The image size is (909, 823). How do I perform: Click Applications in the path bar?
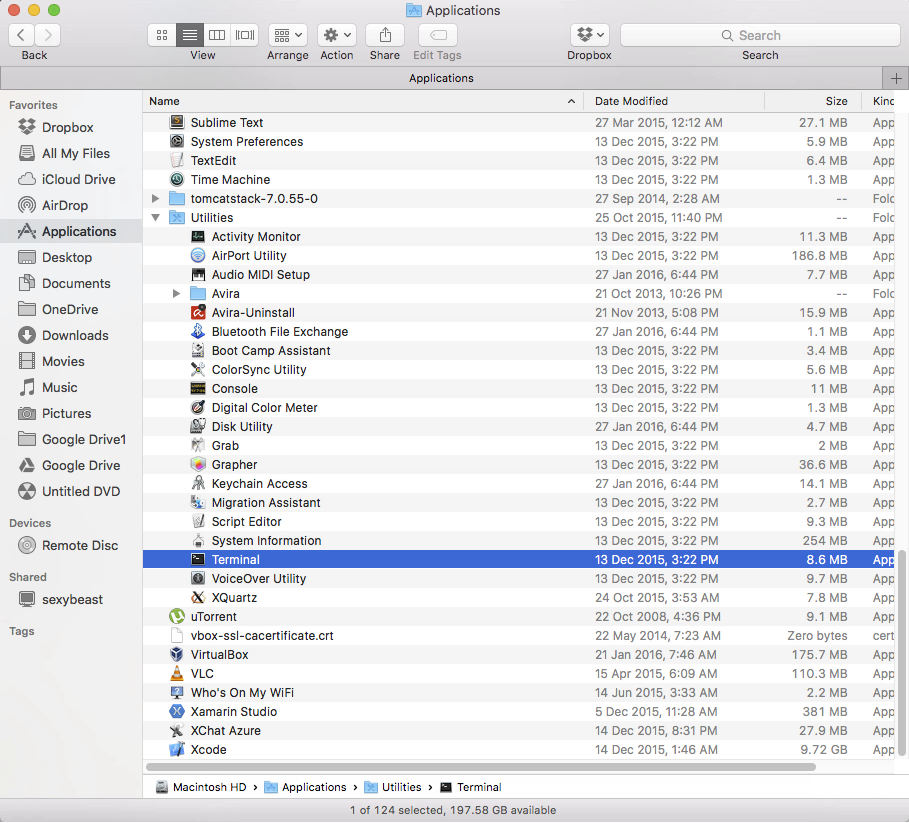pyautogui.click(x=305, y=787)
